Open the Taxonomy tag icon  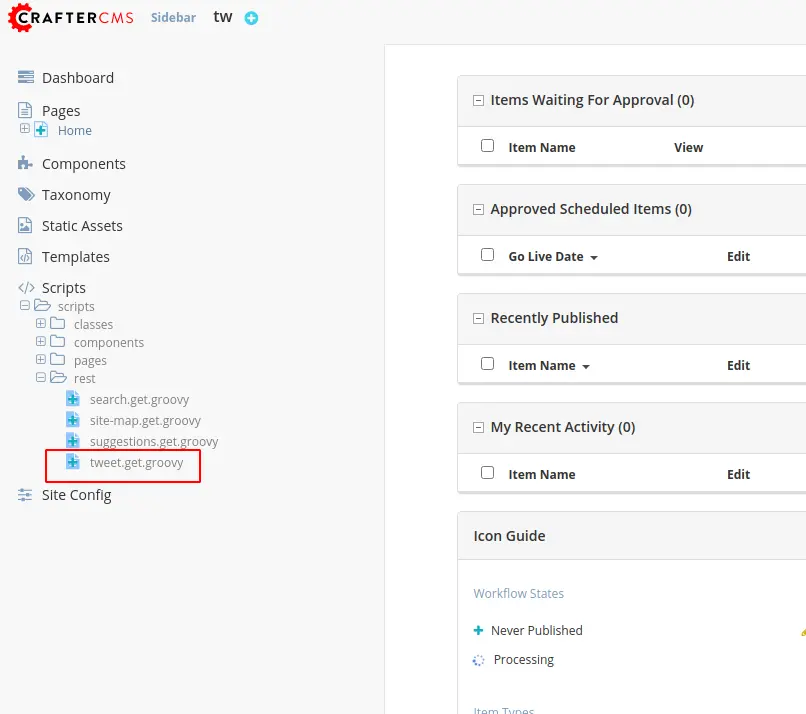pyautogui.click(x=26, y=195)
